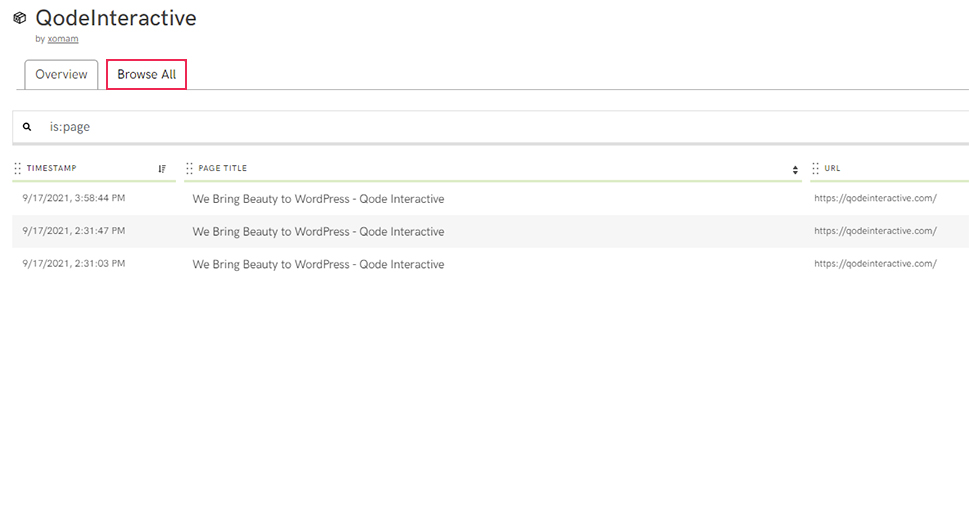
Task: Open page title in the 2:31:47 PM row
Action: 318,232
